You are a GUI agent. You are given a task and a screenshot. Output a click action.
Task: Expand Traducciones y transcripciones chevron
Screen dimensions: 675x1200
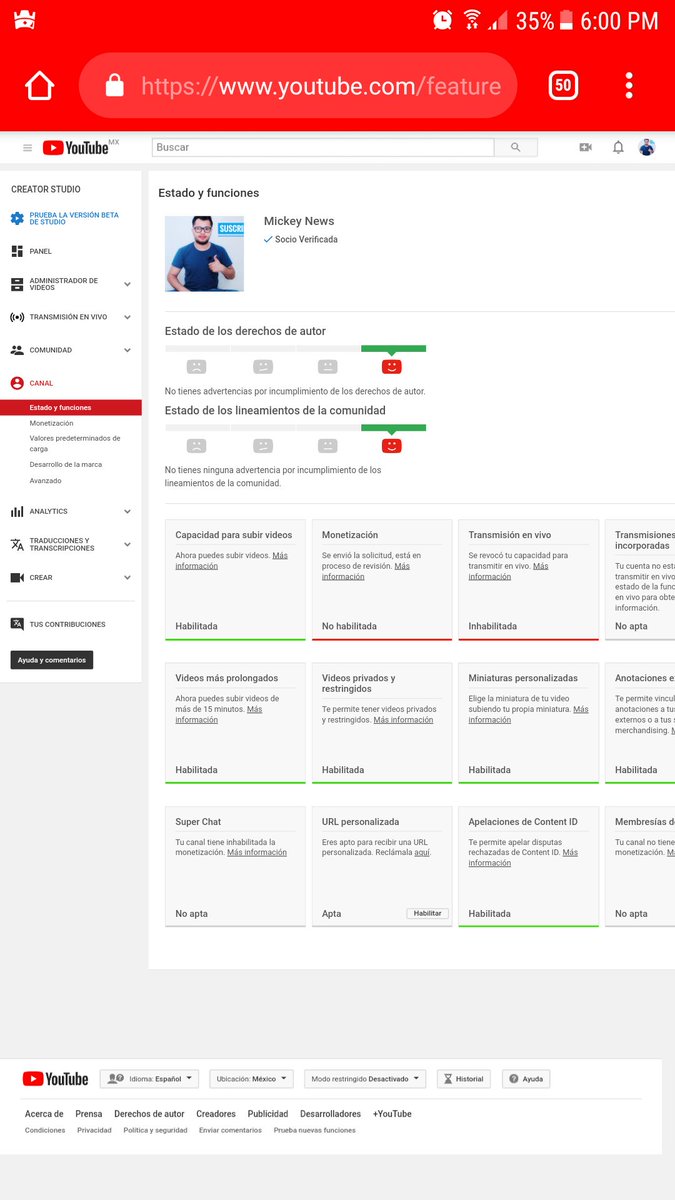[x=127, y=544]
